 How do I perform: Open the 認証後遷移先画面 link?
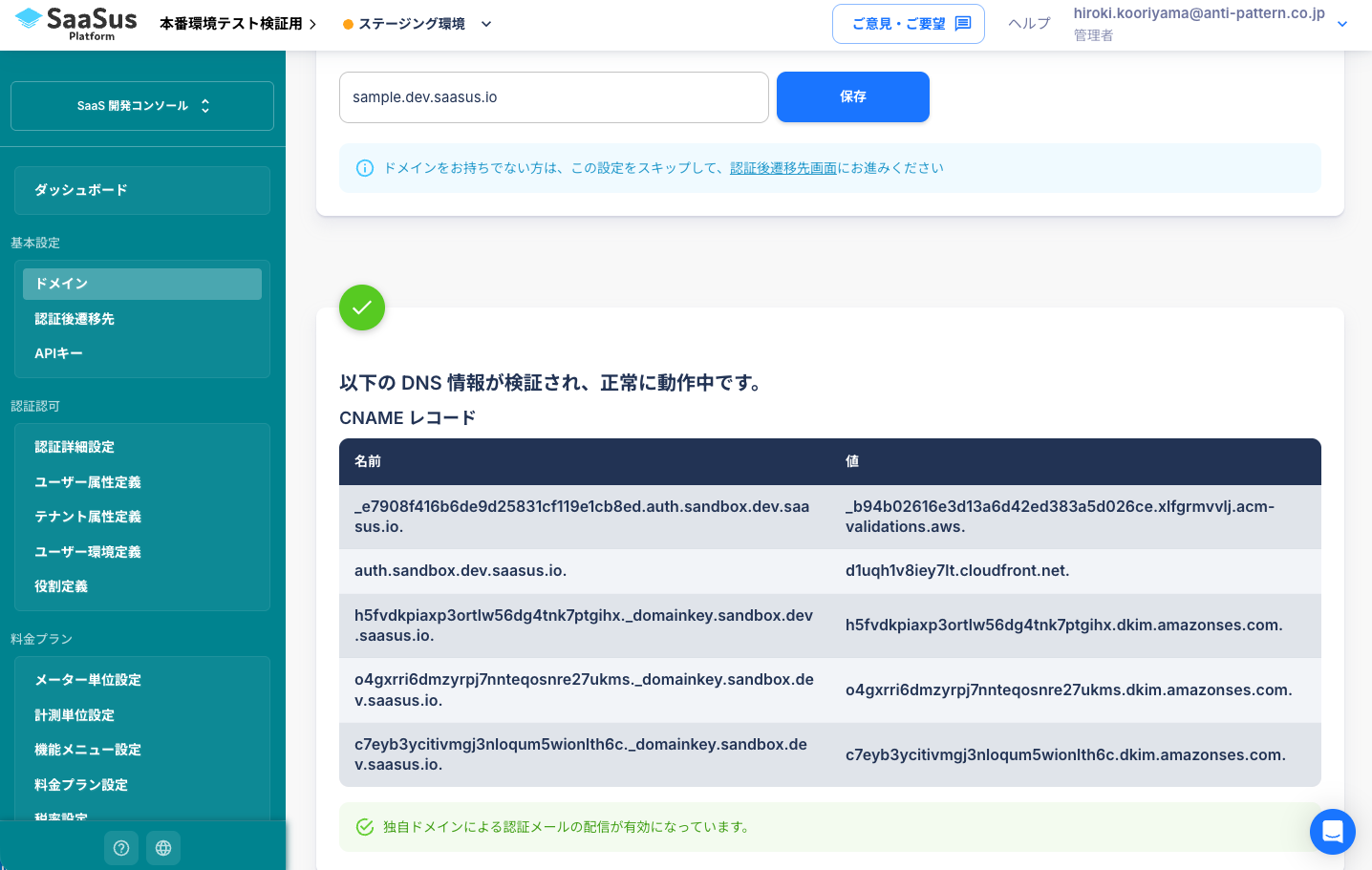tap(783, 167)
